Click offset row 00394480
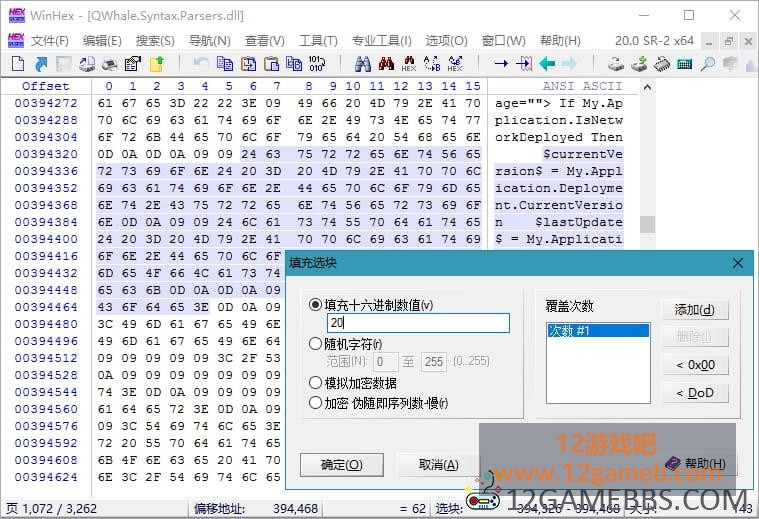 pyautogui.click(x=46, y=324)
